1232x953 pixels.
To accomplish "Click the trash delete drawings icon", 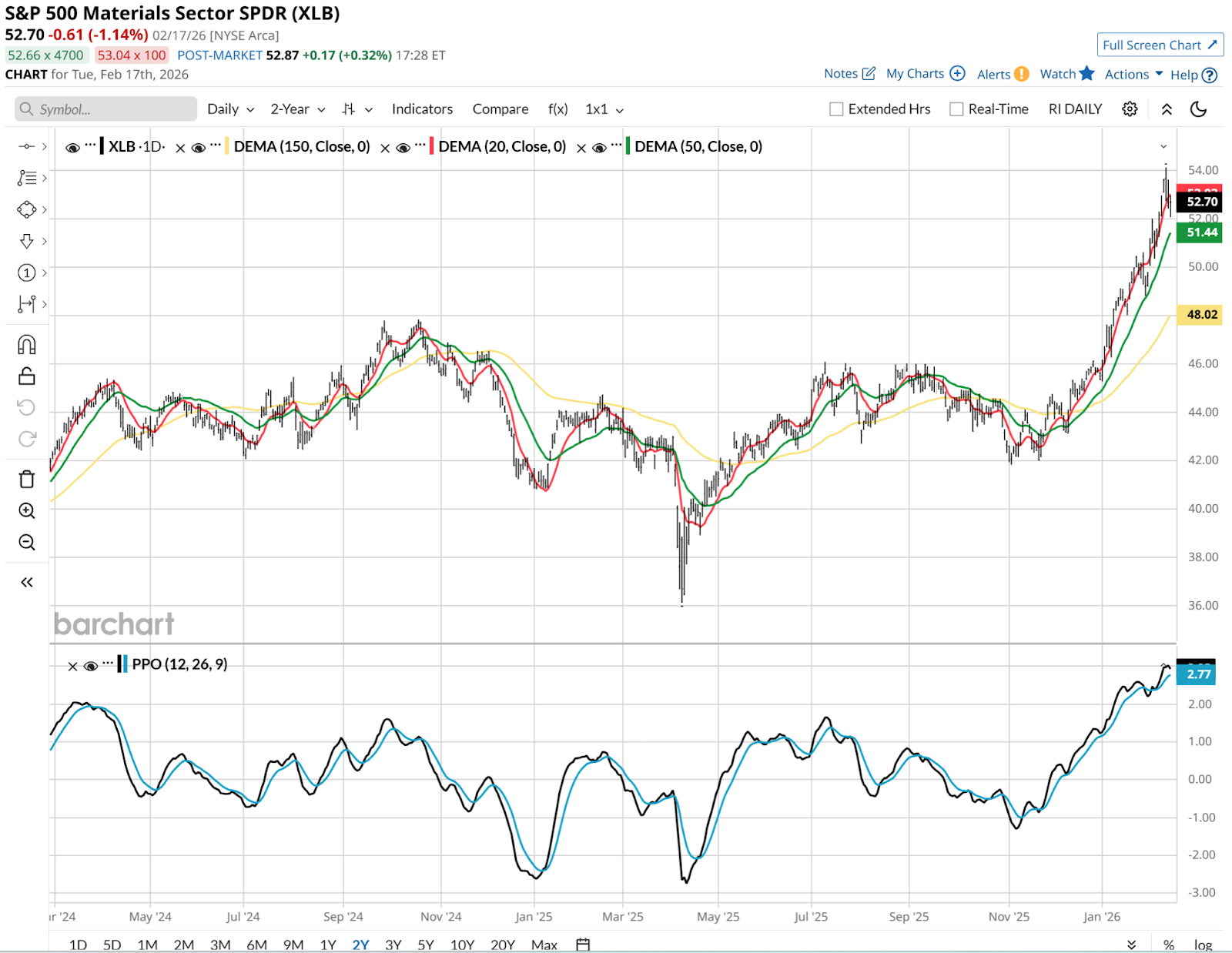I will [27, 480].
